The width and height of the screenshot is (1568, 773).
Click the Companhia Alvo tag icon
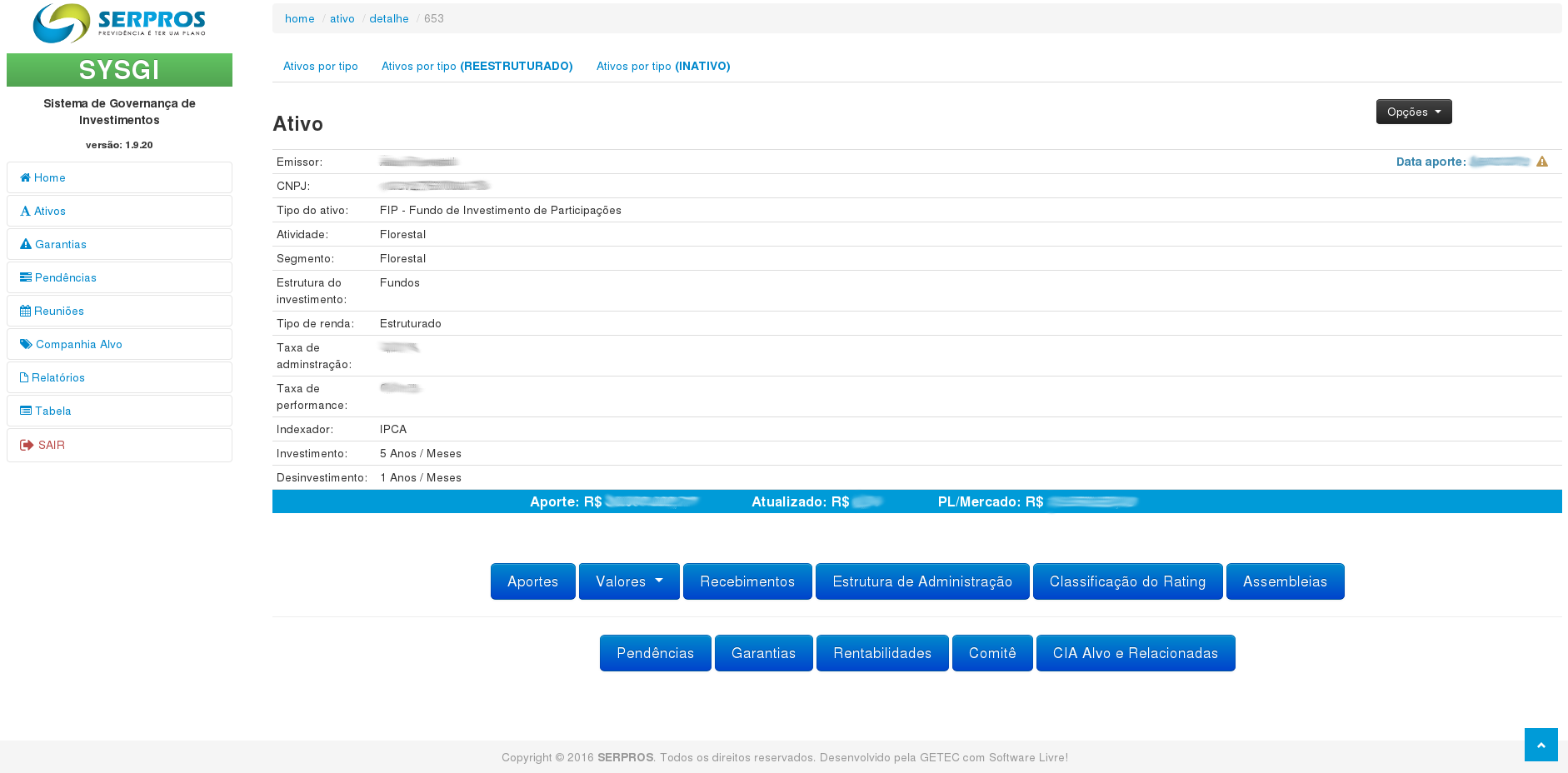coord(26,344)
